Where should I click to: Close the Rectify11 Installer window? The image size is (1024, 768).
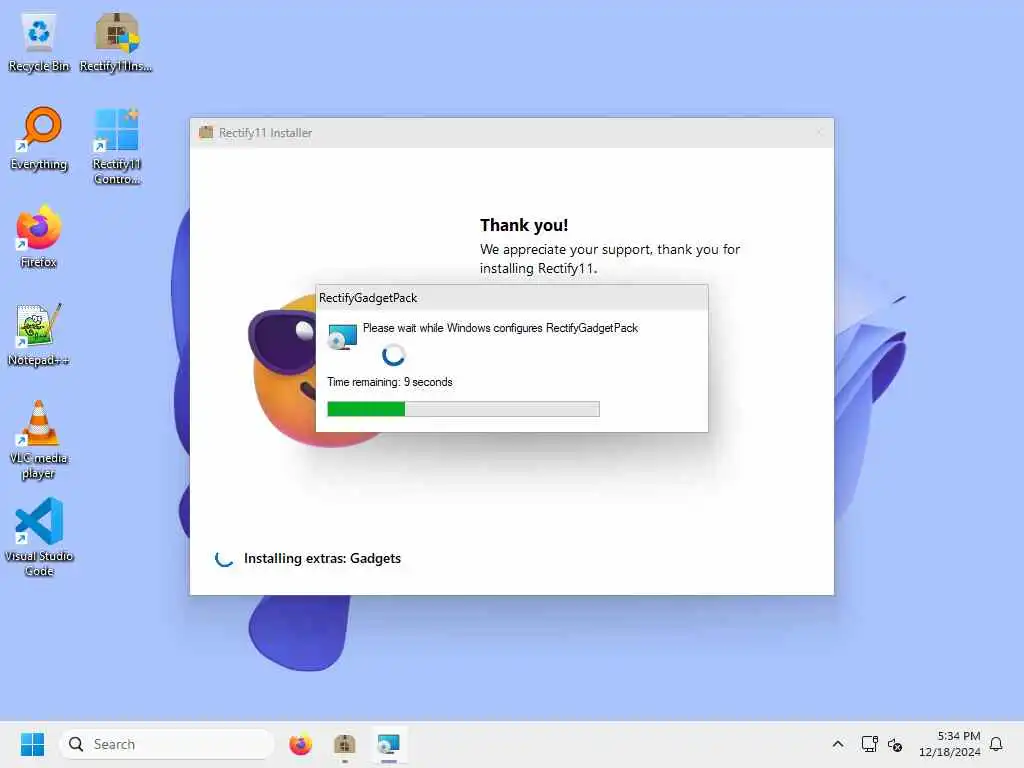[x=819, y=133]
